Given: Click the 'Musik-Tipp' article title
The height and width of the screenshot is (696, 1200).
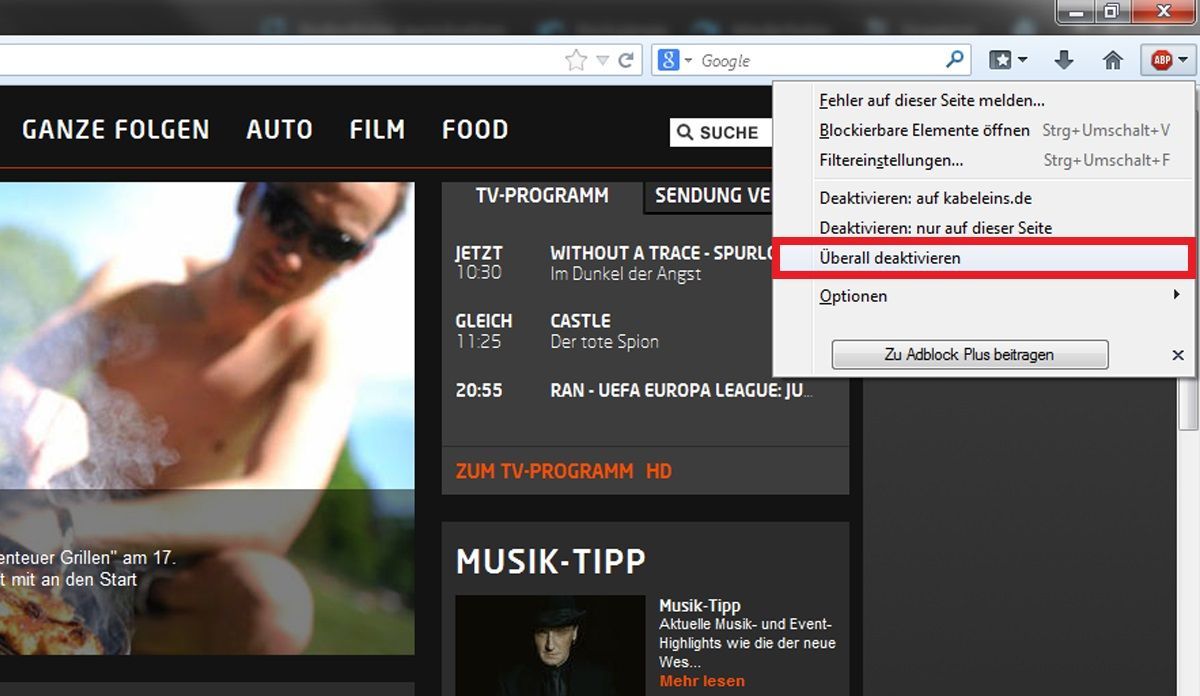Looking at the screenshot, I should tap(700, 605).
